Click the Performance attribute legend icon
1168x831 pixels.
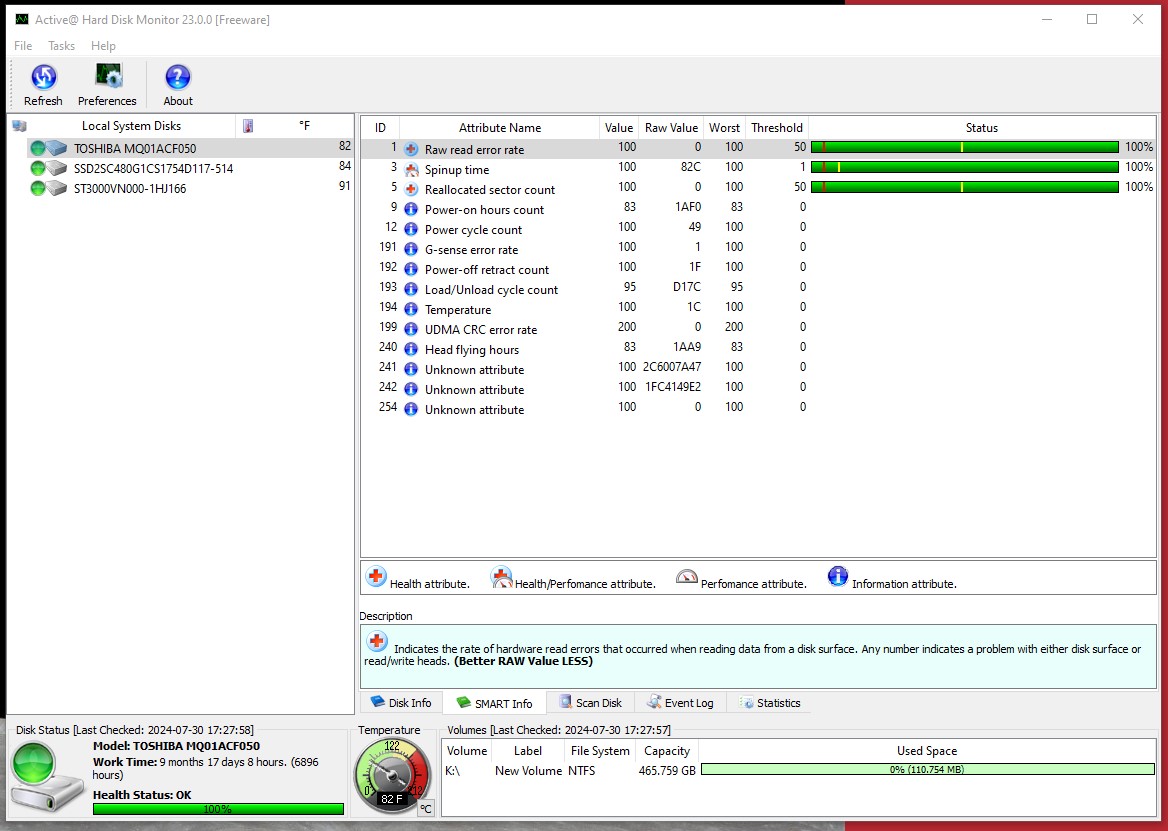click(x=687, y=576)
